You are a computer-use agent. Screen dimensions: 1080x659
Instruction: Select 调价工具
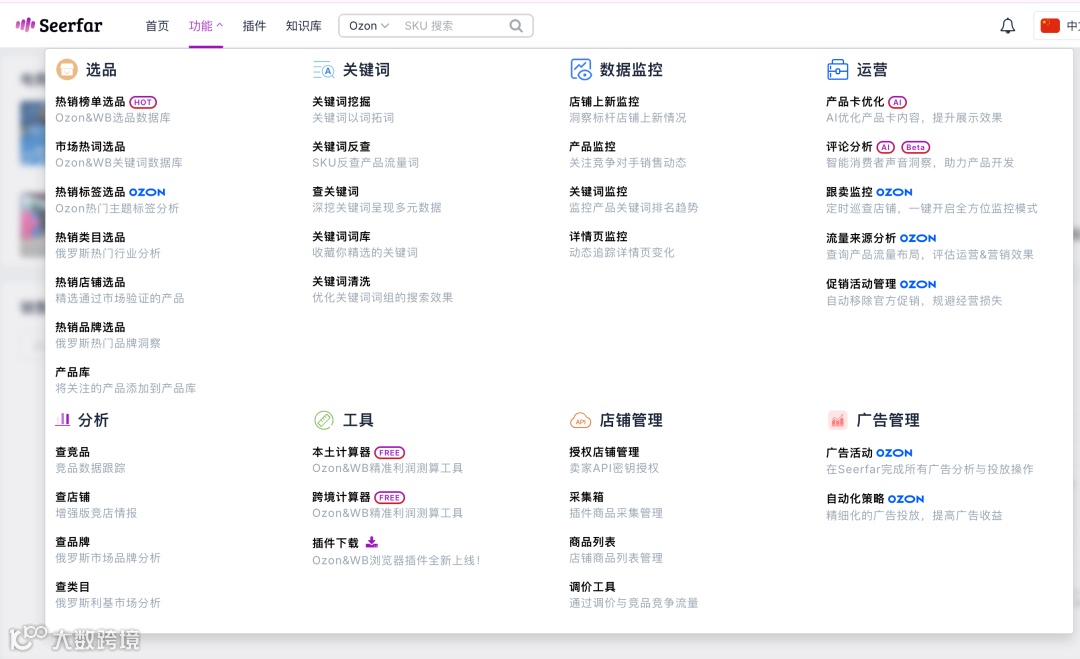592,587
